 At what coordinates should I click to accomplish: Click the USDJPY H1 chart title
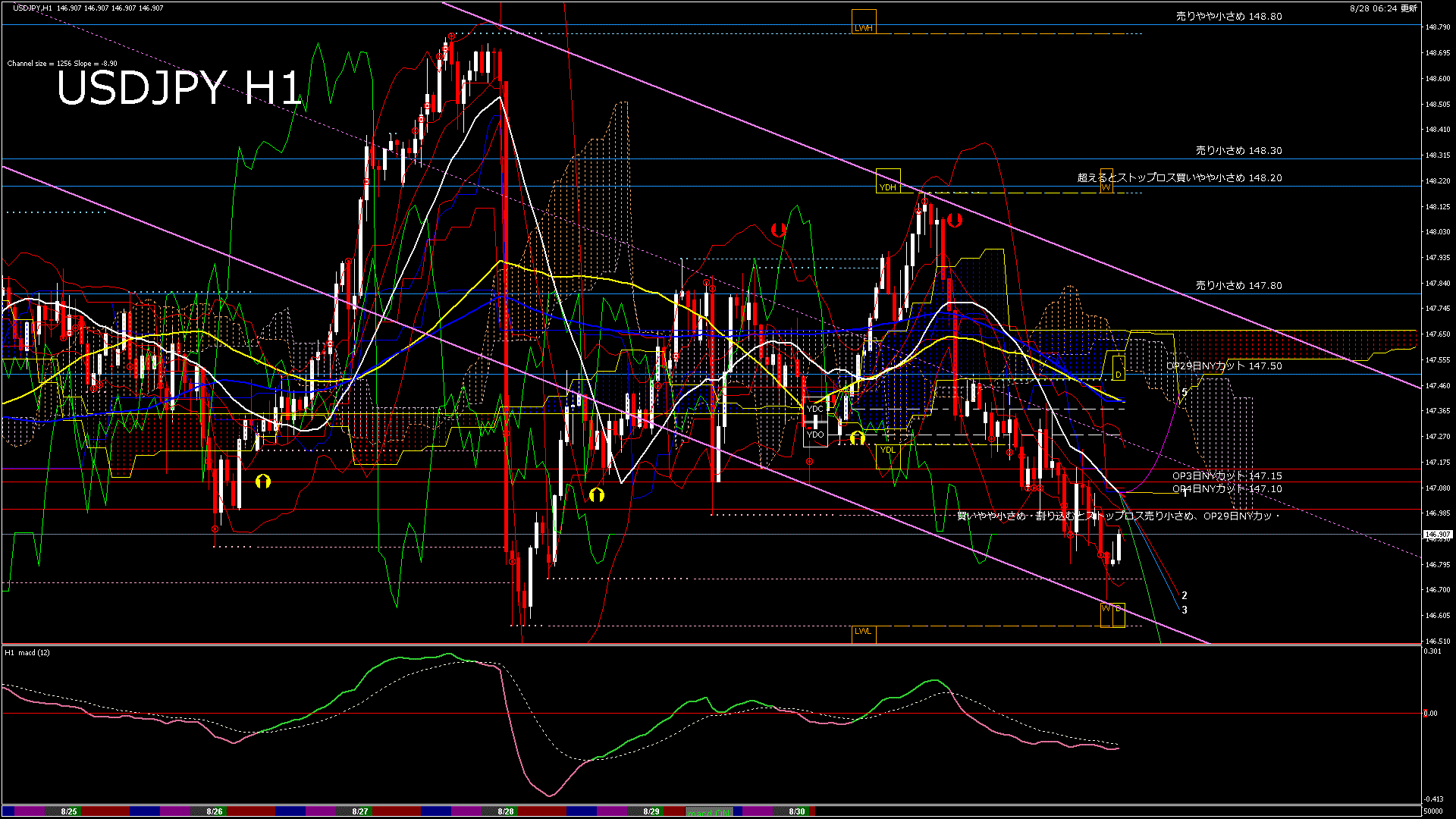[x=179, y=88]
